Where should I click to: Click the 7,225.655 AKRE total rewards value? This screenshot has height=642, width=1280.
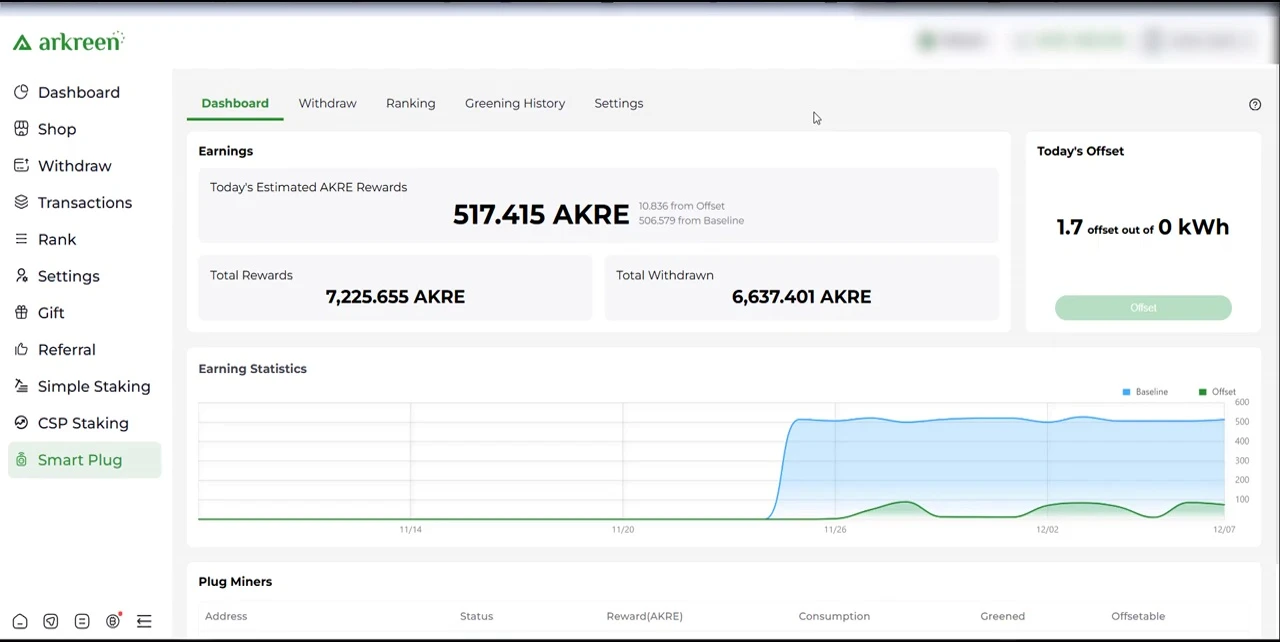[395, 297]
